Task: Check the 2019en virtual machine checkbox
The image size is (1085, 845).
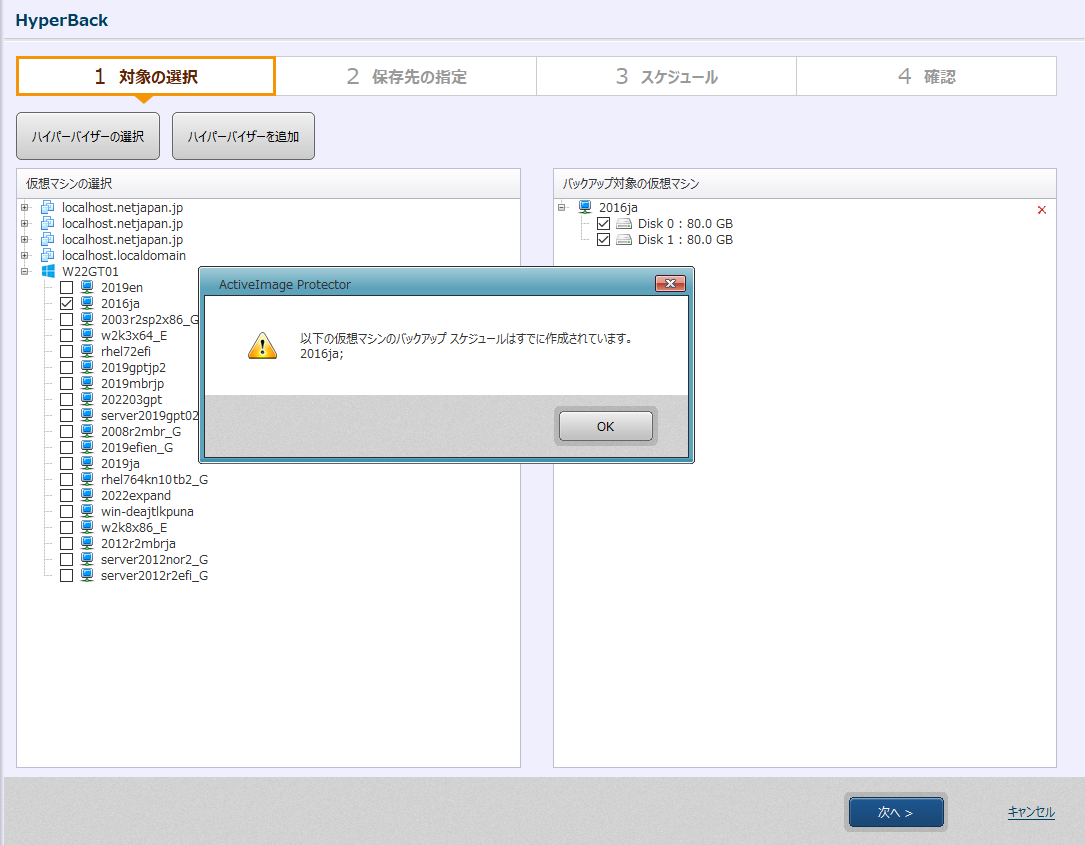Action: (66, 287)
